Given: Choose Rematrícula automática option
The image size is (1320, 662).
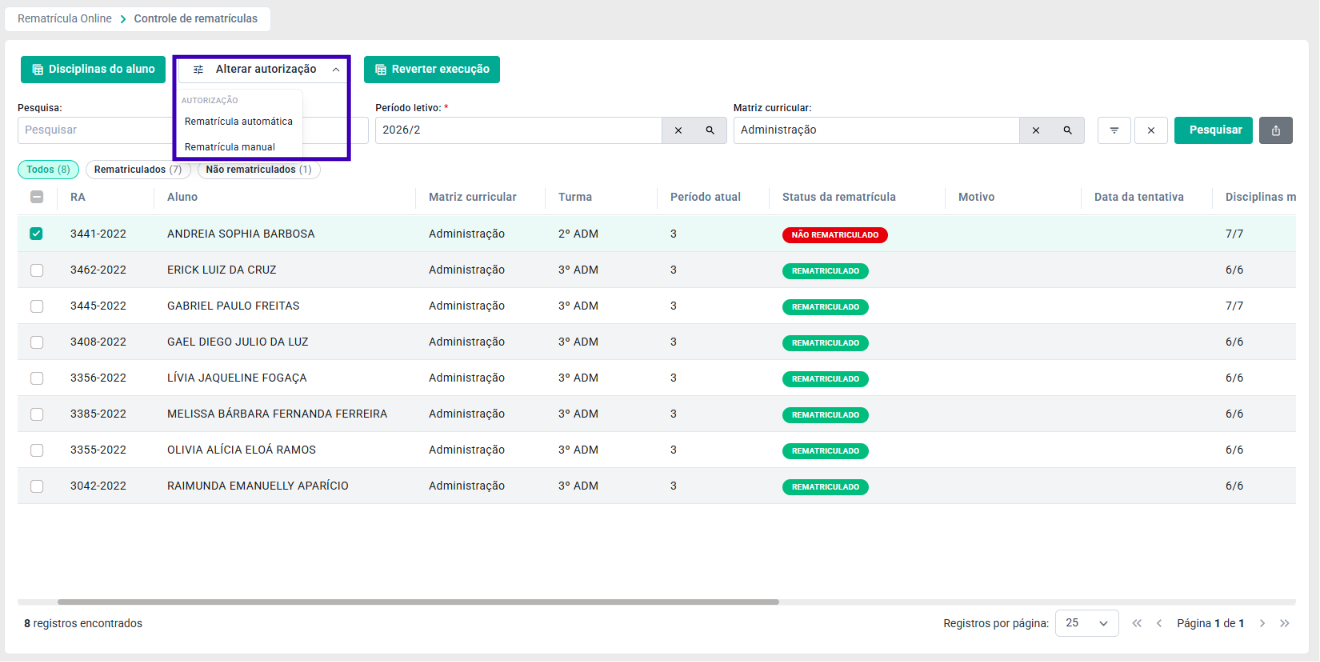Looking at the screenshot, I should pos(239,122).
